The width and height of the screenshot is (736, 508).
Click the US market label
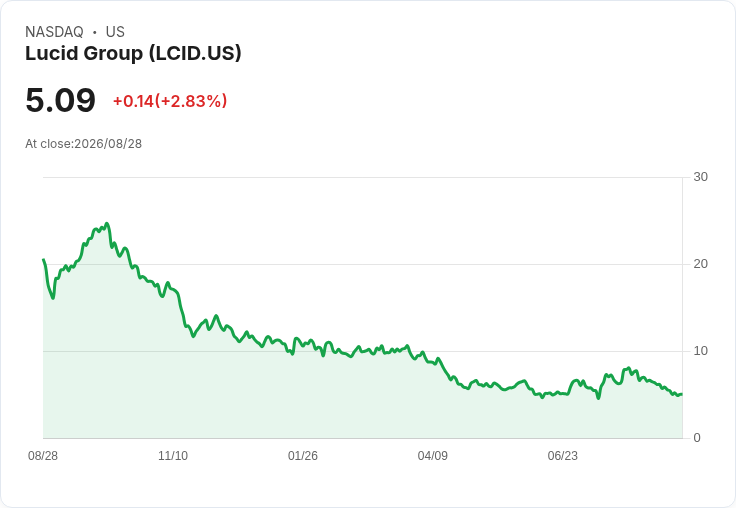click(115, 32)
